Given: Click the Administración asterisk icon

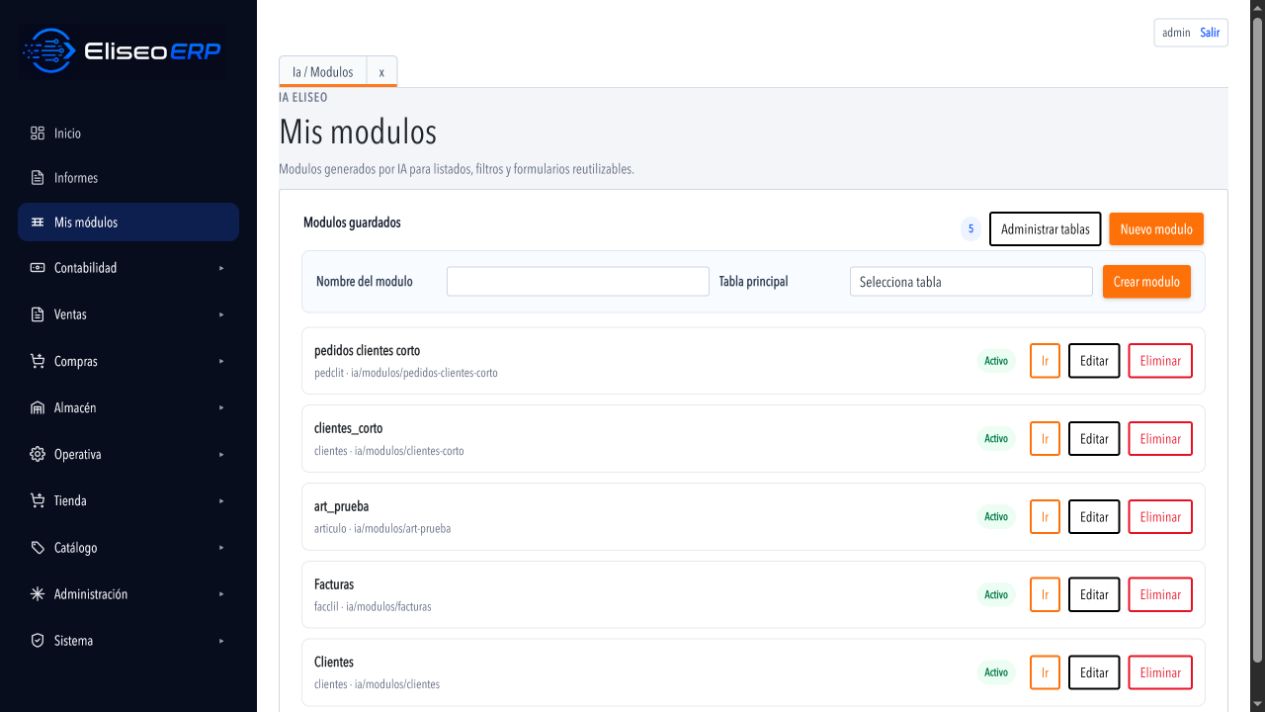Looking at the screenshot, I should (x=38, y=594).
